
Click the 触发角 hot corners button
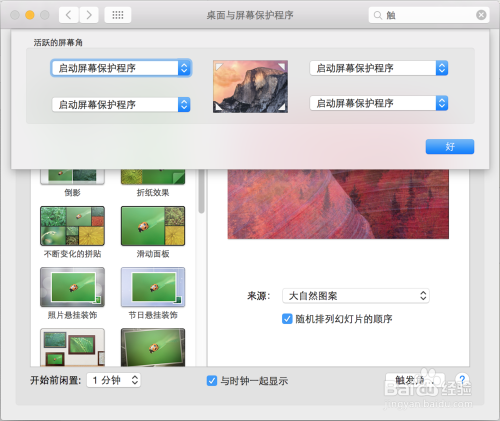[415, 380]
